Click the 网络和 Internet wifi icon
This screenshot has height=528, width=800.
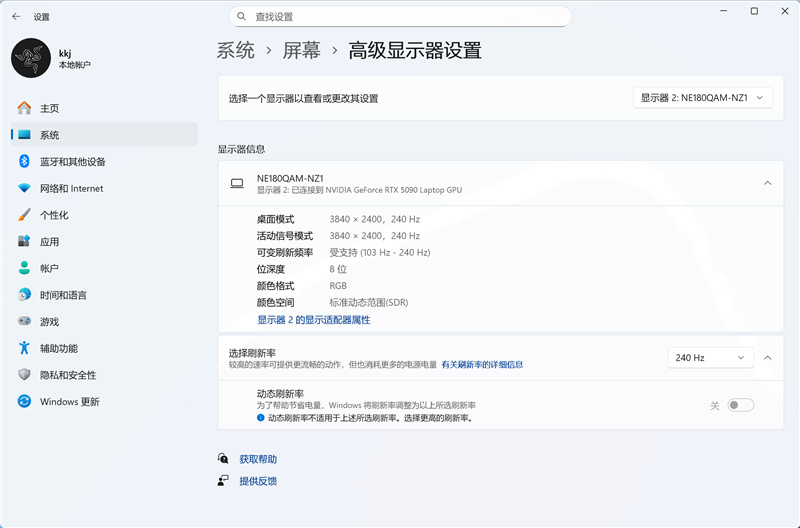[x=24, y=188]
